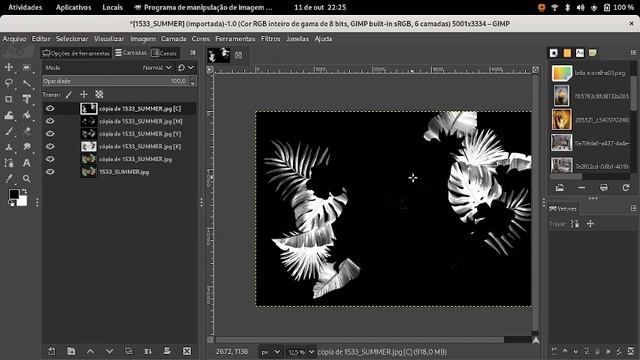Open the clock 11 de out 22:25
The image size is (640, 360).
[320, 7]
